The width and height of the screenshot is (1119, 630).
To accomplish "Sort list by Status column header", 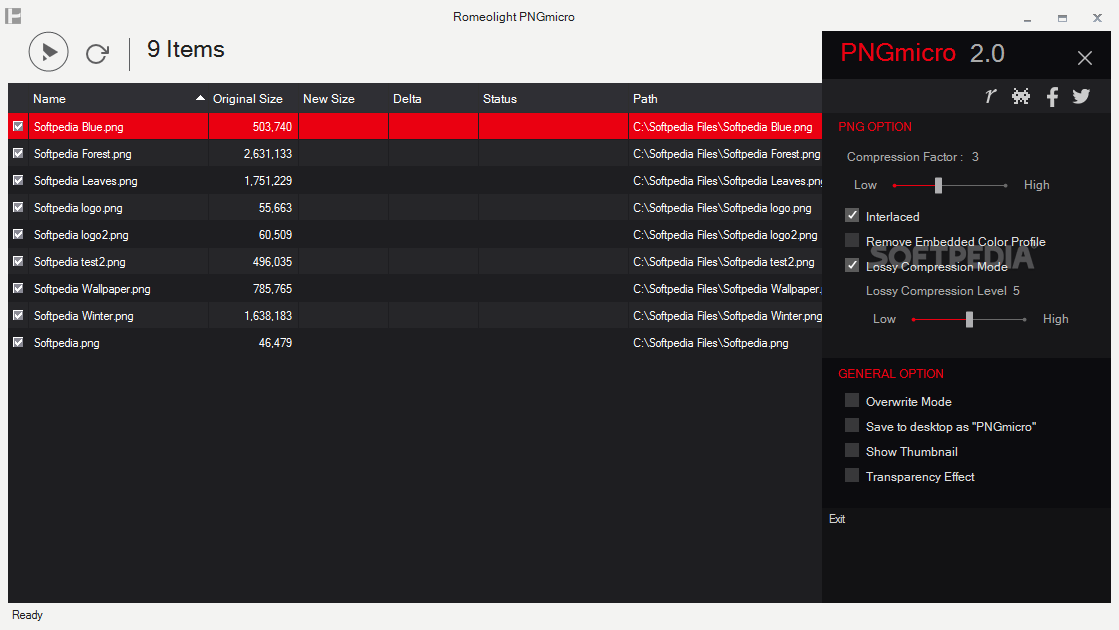I will pyautogui.click(x=553, y=98).
